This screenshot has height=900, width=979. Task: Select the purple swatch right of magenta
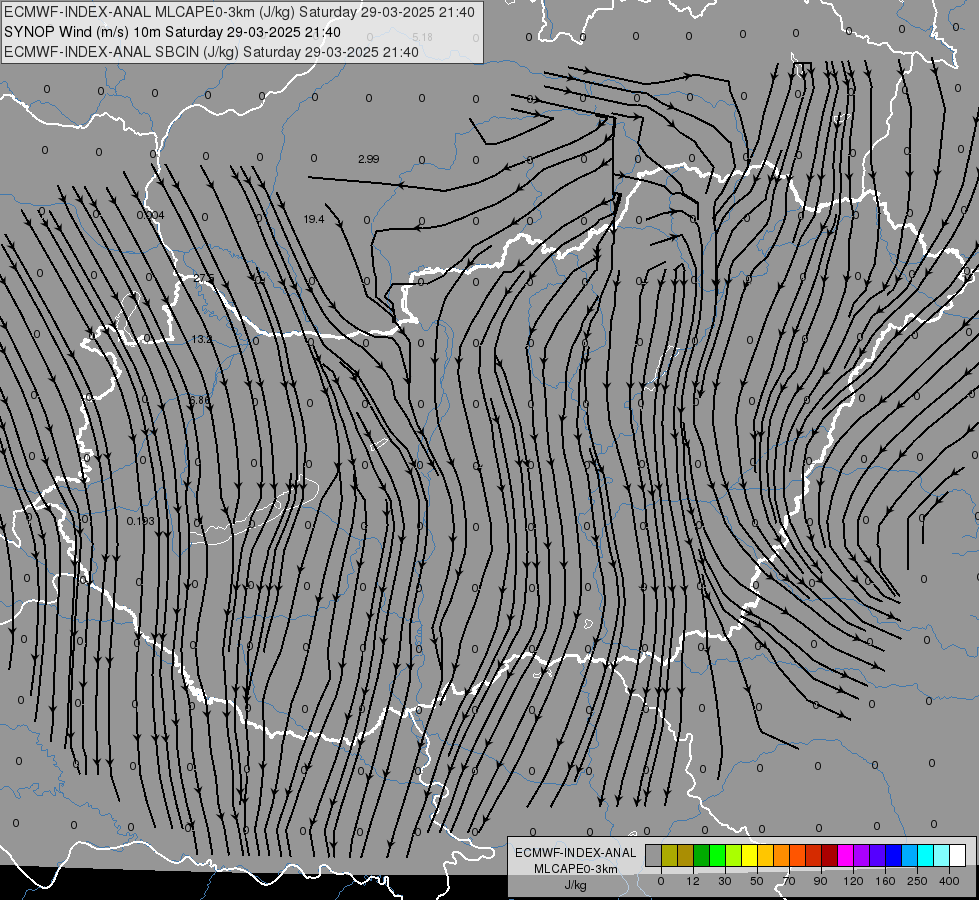(x=862, y=855)
